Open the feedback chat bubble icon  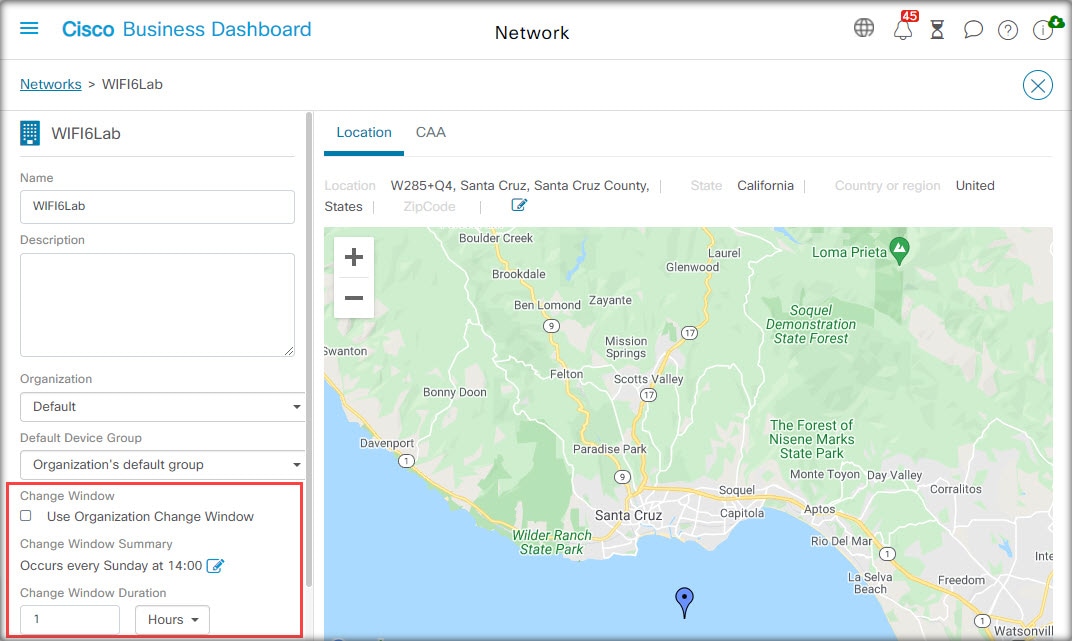coord(973,29)
